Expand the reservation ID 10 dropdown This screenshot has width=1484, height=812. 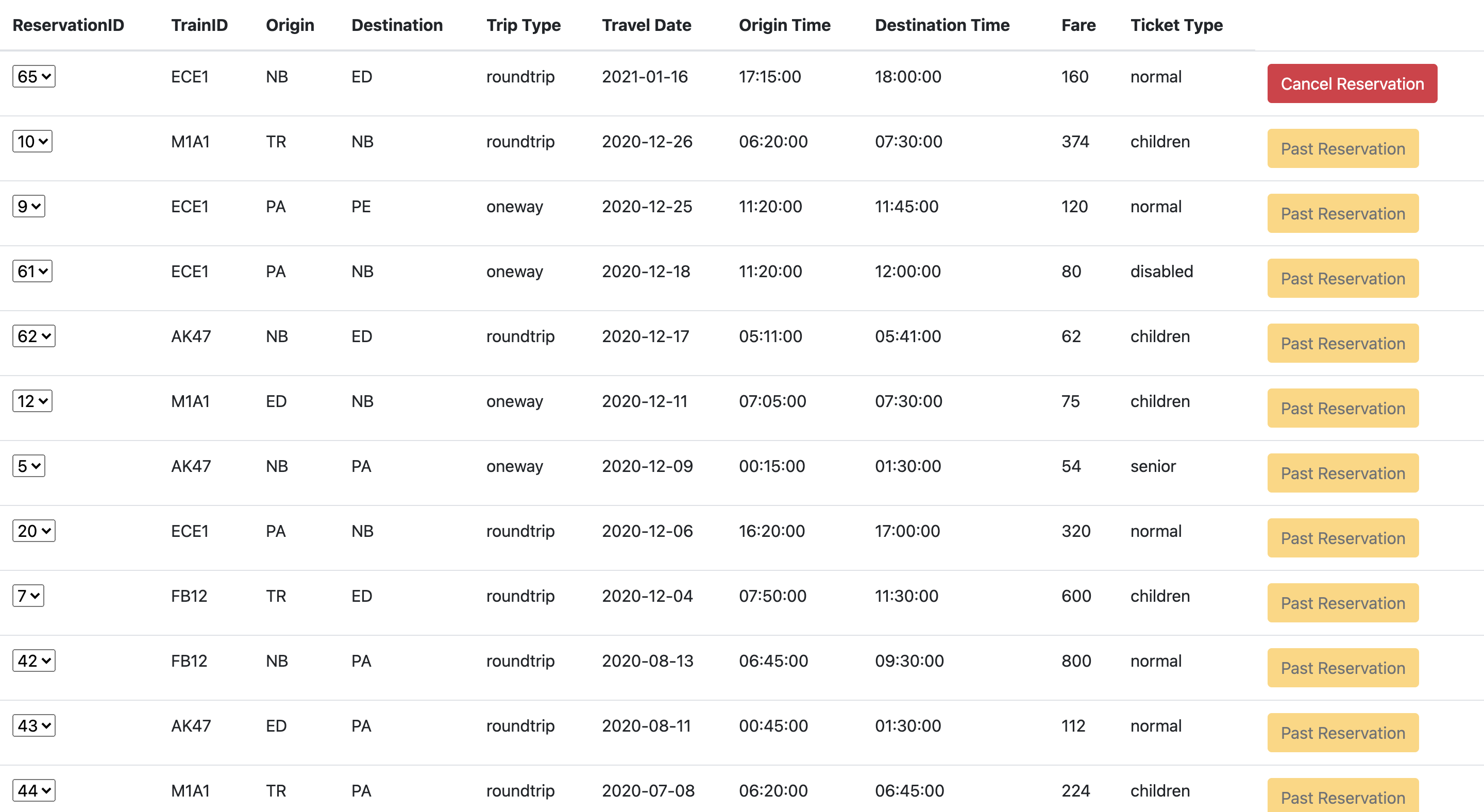tap(32, 142)
